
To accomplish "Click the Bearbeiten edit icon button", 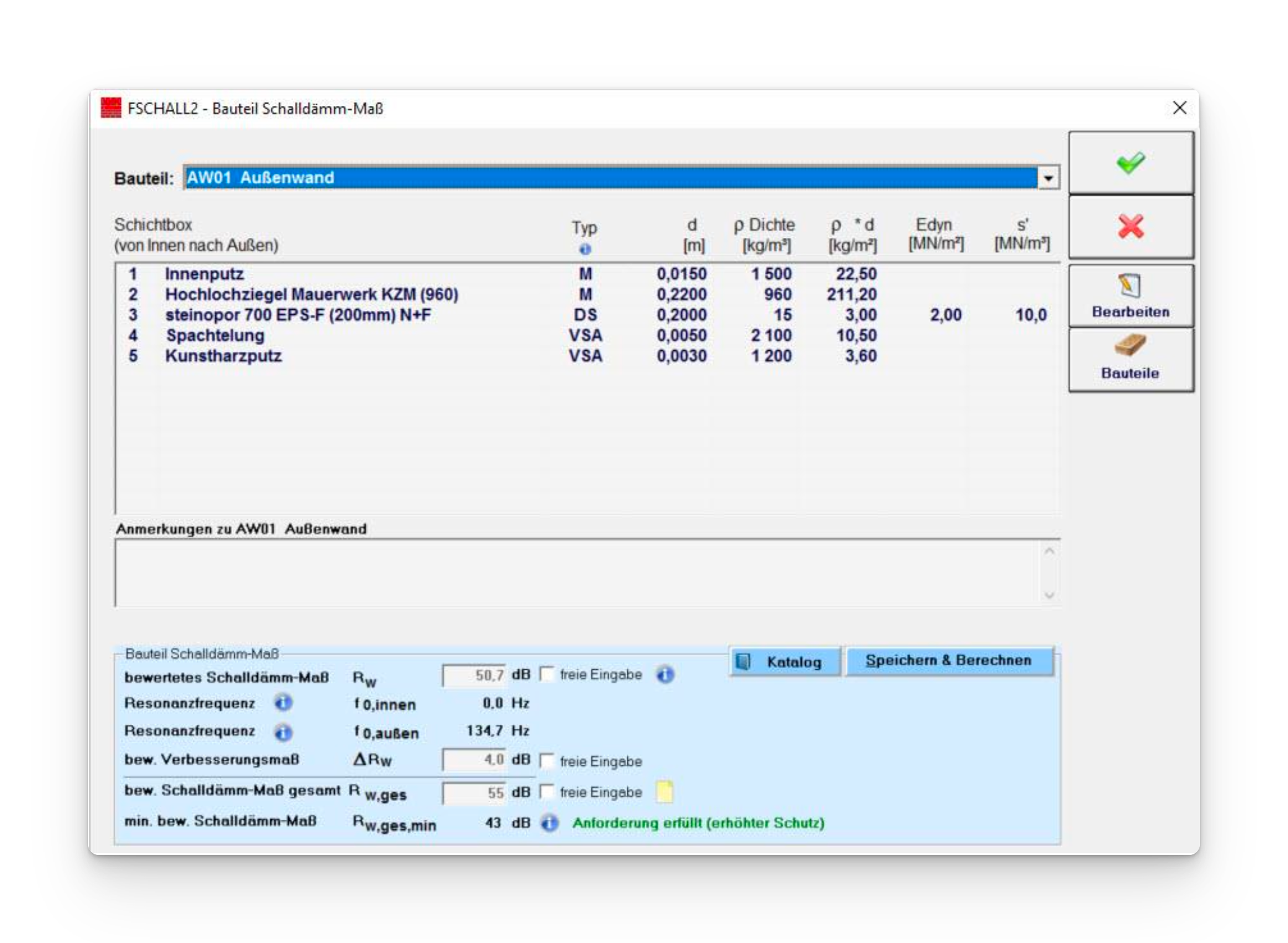I will click(x=1130, y=296).
